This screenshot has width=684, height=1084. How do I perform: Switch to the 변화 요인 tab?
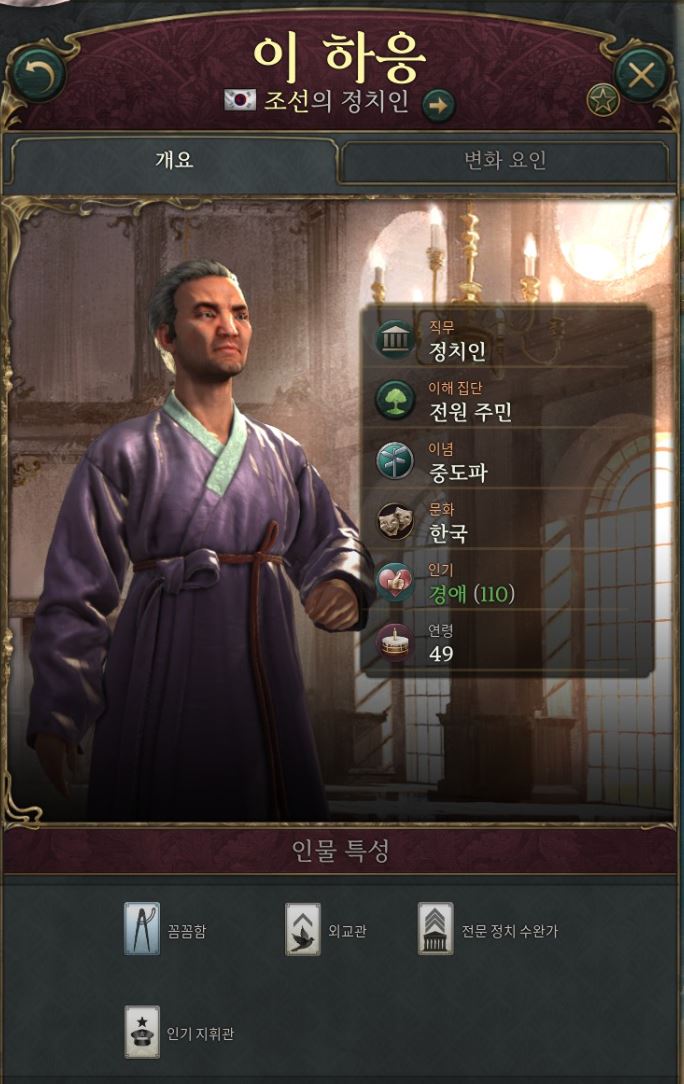(505, 161)
